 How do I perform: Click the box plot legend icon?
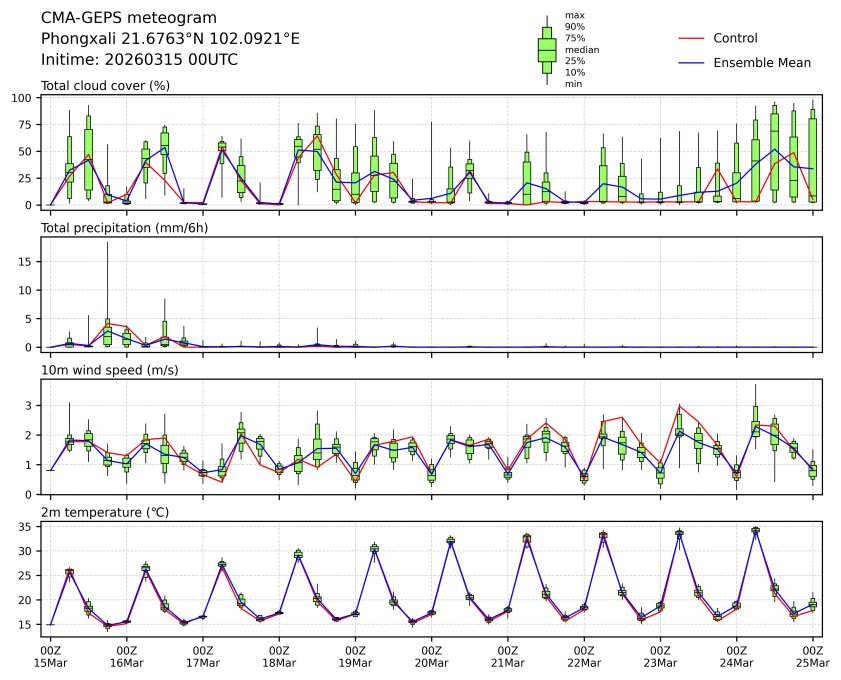[x=546, y=49]
